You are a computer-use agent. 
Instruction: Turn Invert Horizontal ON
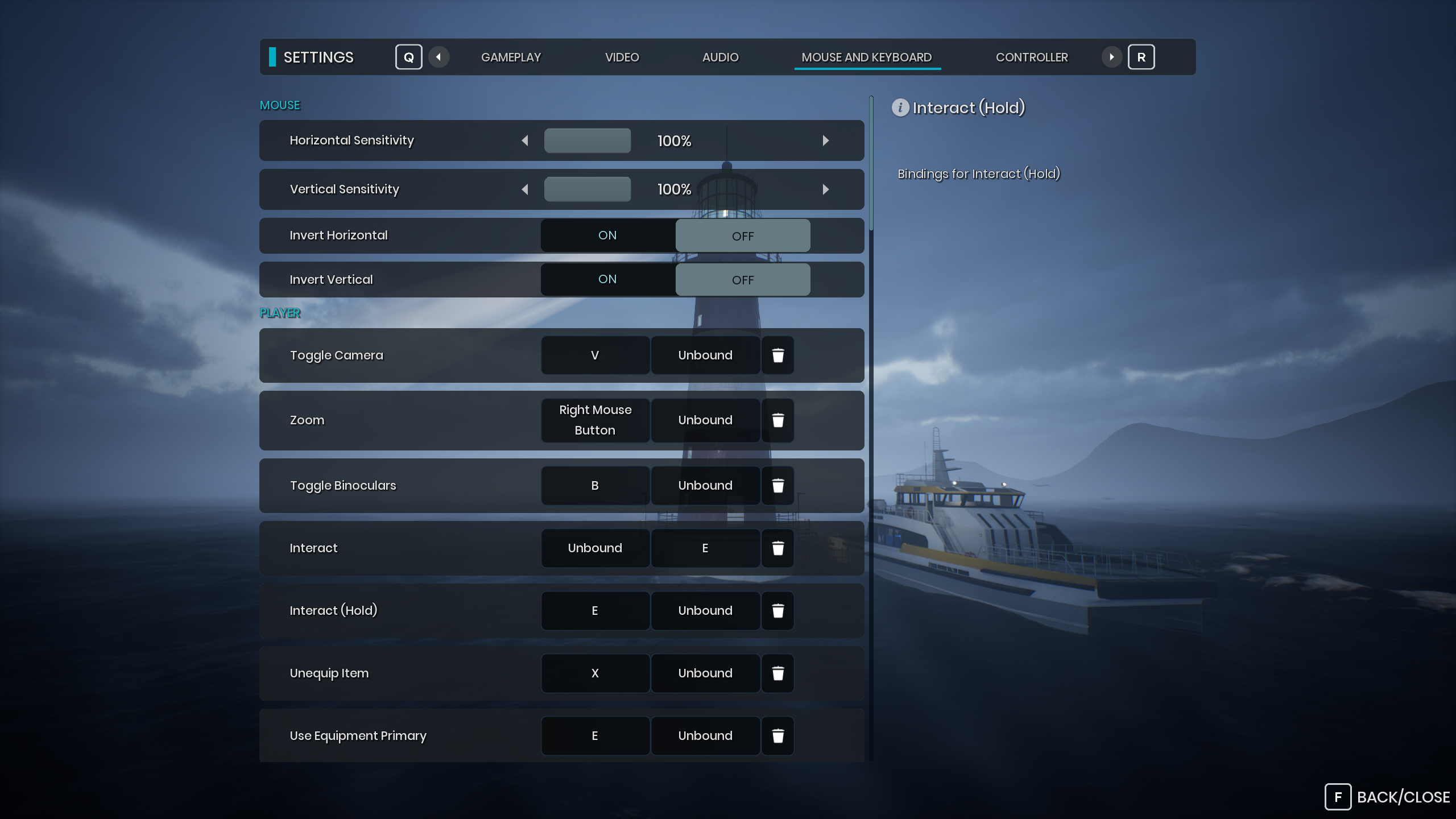coord(607,235)
